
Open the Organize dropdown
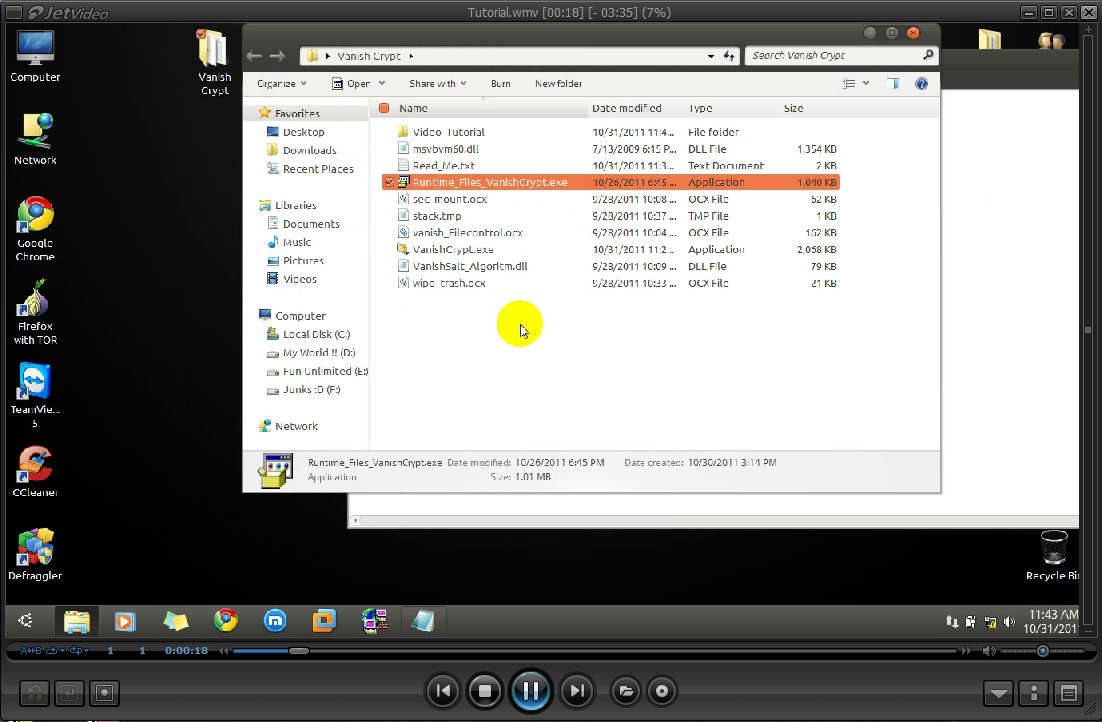[x=281, y=84]
